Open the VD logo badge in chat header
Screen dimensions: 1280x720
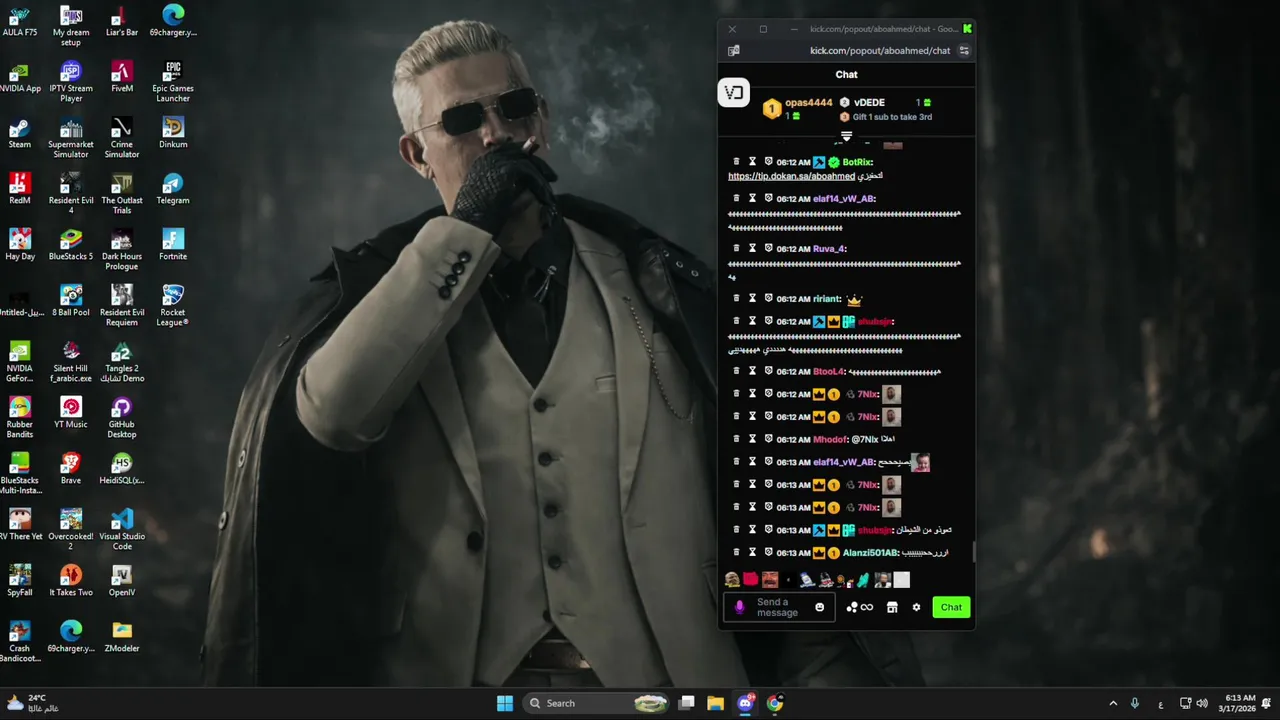[734, 93]
